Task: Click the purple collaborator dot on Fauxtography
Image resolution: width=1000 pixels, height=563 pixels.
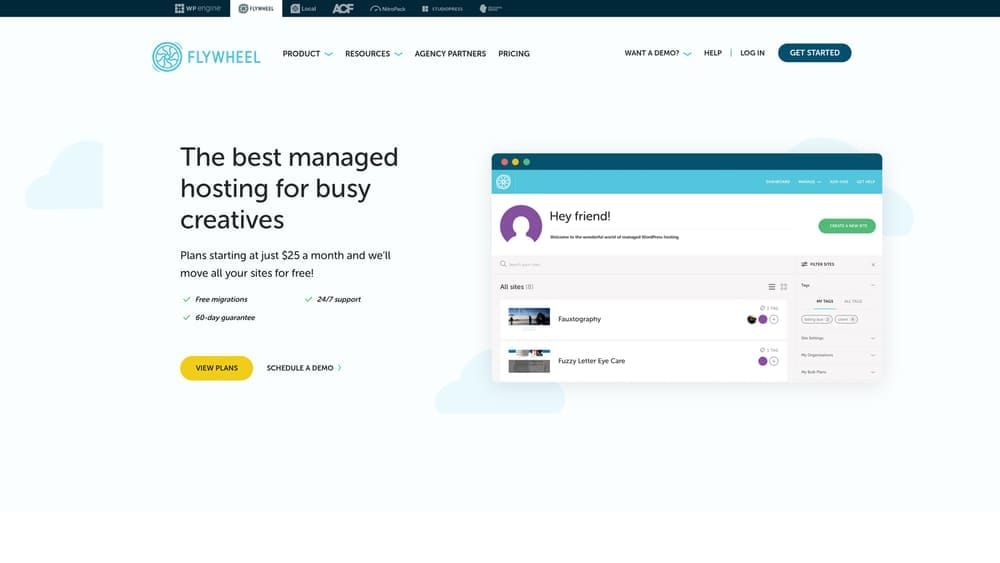Action: [763, 319]
